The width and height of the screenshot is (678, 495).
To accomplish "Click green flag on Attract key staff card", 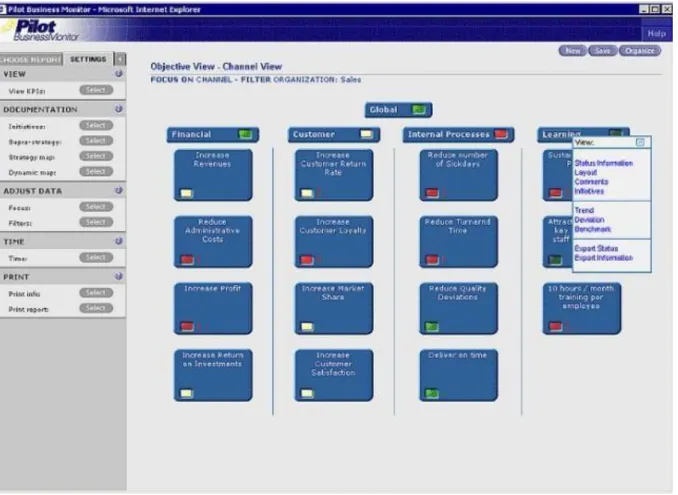I will click(555, 259).
